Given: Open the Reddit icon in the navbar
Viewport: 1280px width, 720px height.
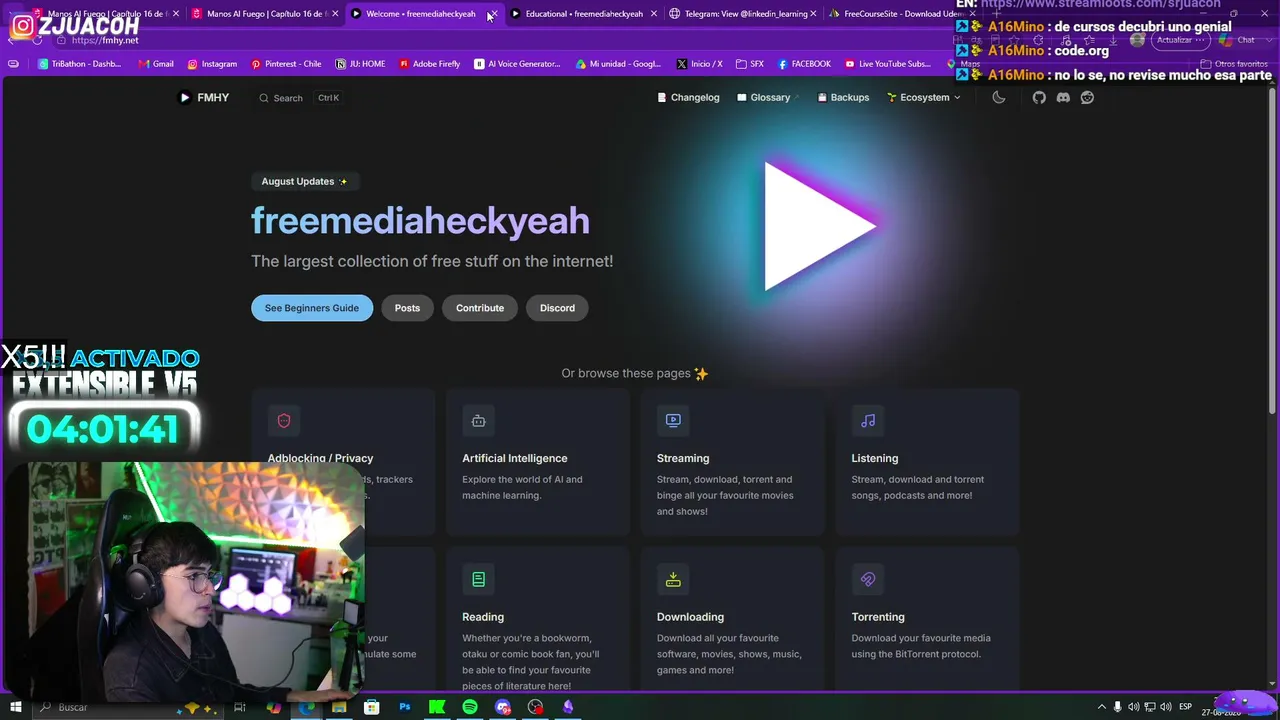Looking at the screenshot, I should point(1087,97).
